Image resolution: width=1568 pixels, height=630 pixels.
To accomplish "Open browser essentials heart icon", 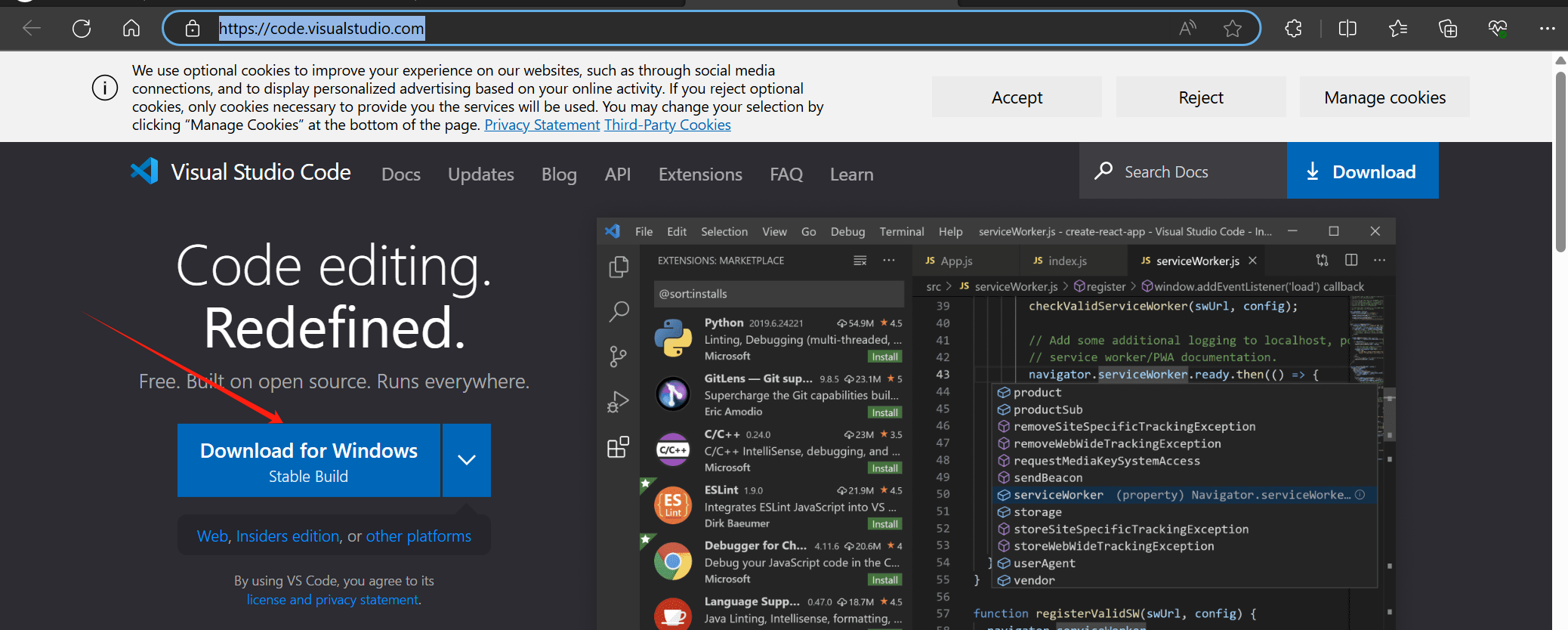I will coord(1498,29).
